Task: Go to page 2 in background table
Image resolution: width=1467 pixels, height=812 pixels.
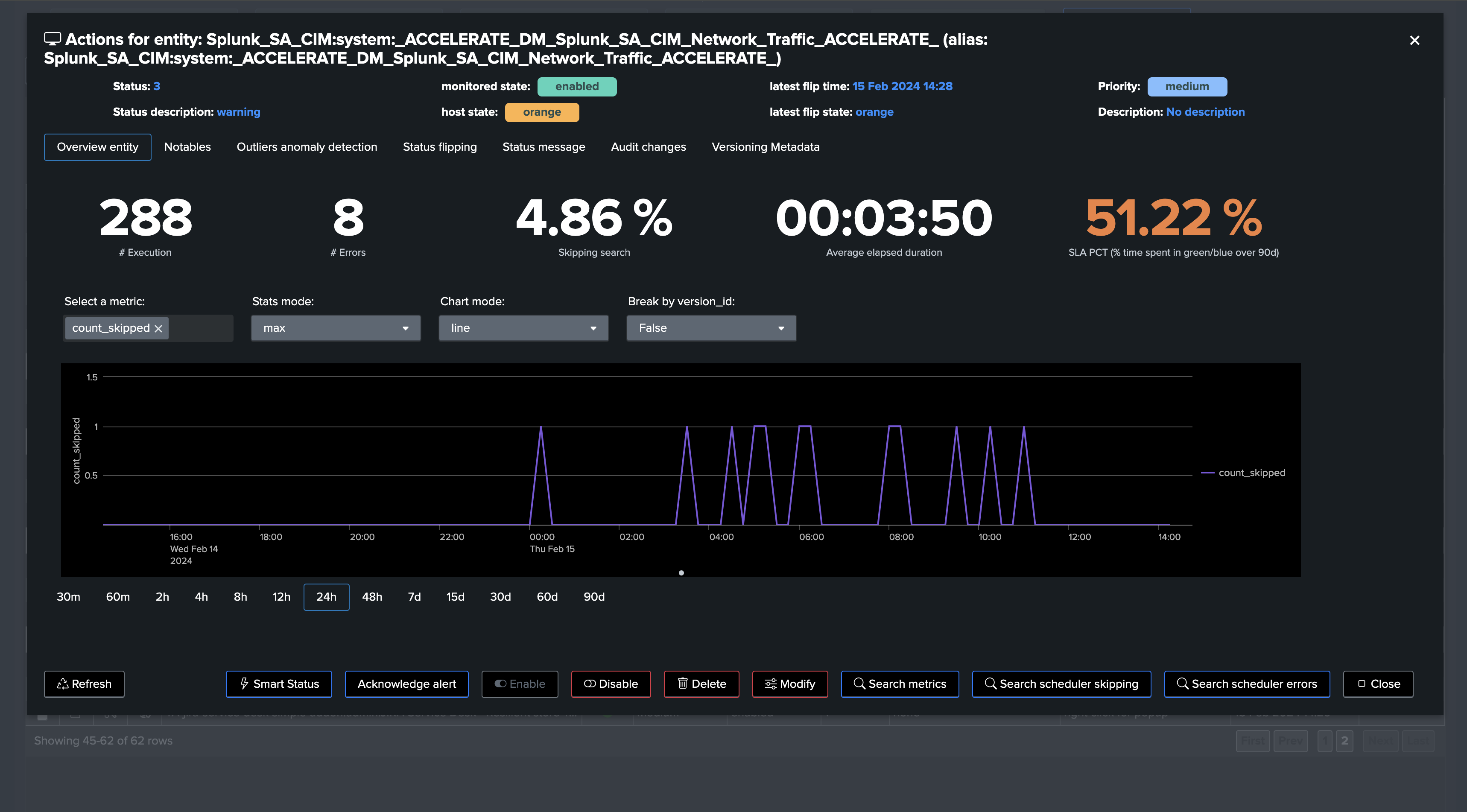Action: (x=1344, y=741)
